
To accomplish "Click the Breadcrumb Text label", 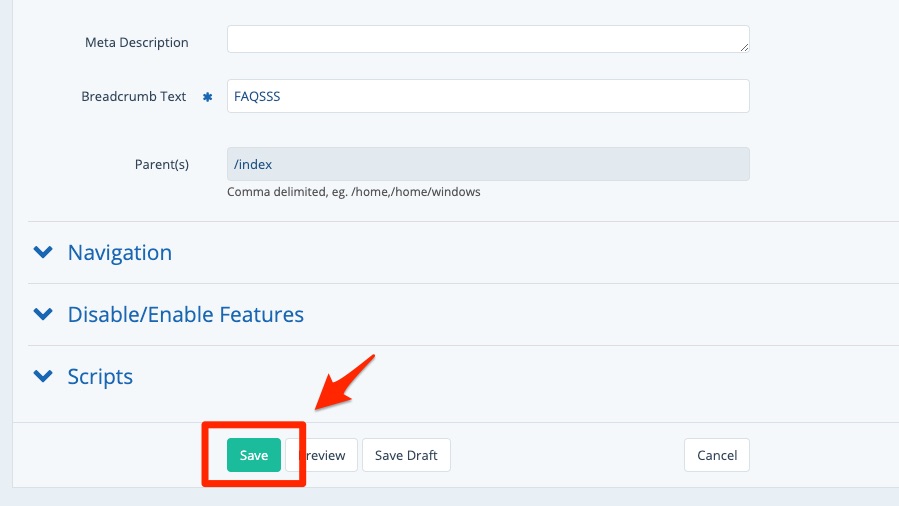I will (134, 97).
